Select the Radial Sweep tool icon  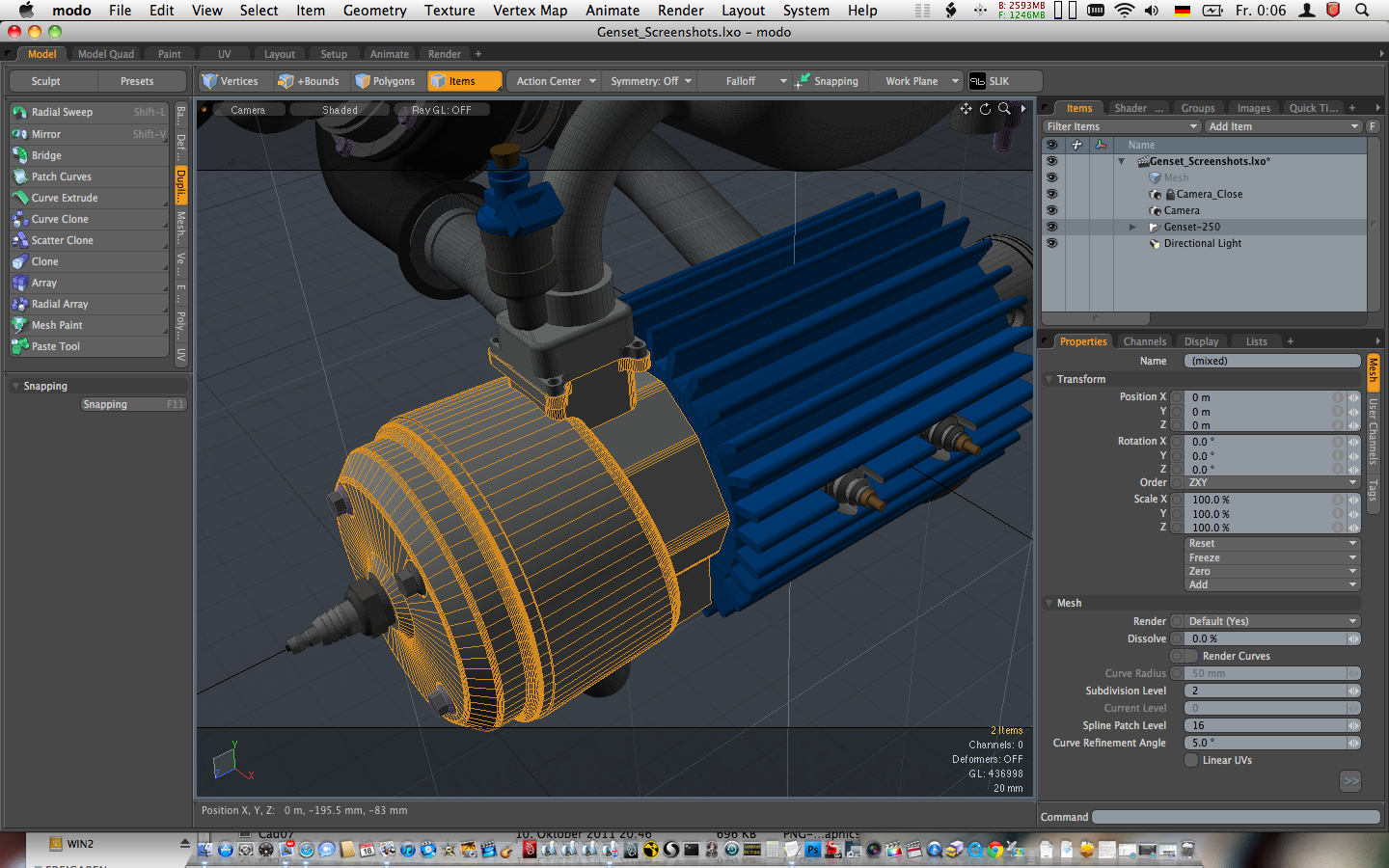point(19,113)
